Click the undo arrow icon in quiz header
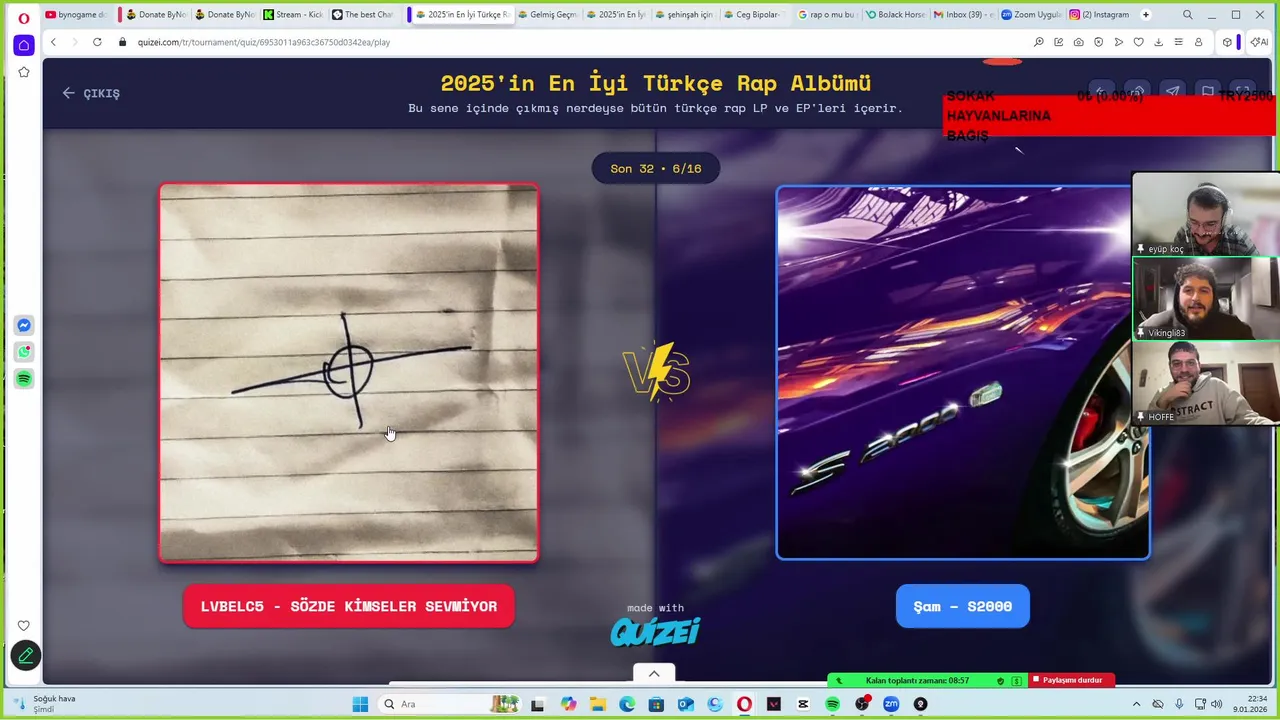 1101,92
